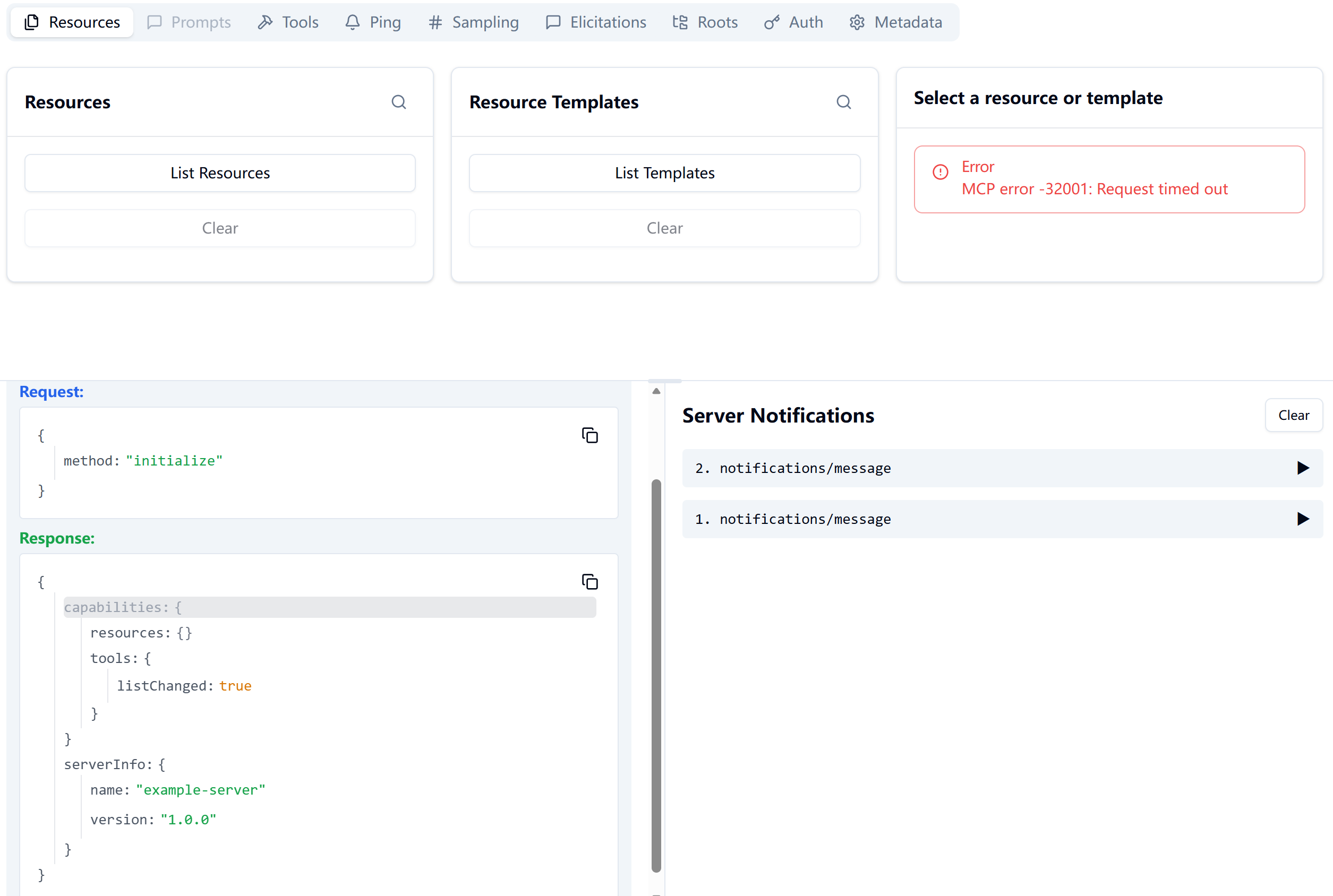Open the Tools tab
The image size is (1333, 896).
pos(288,22)
